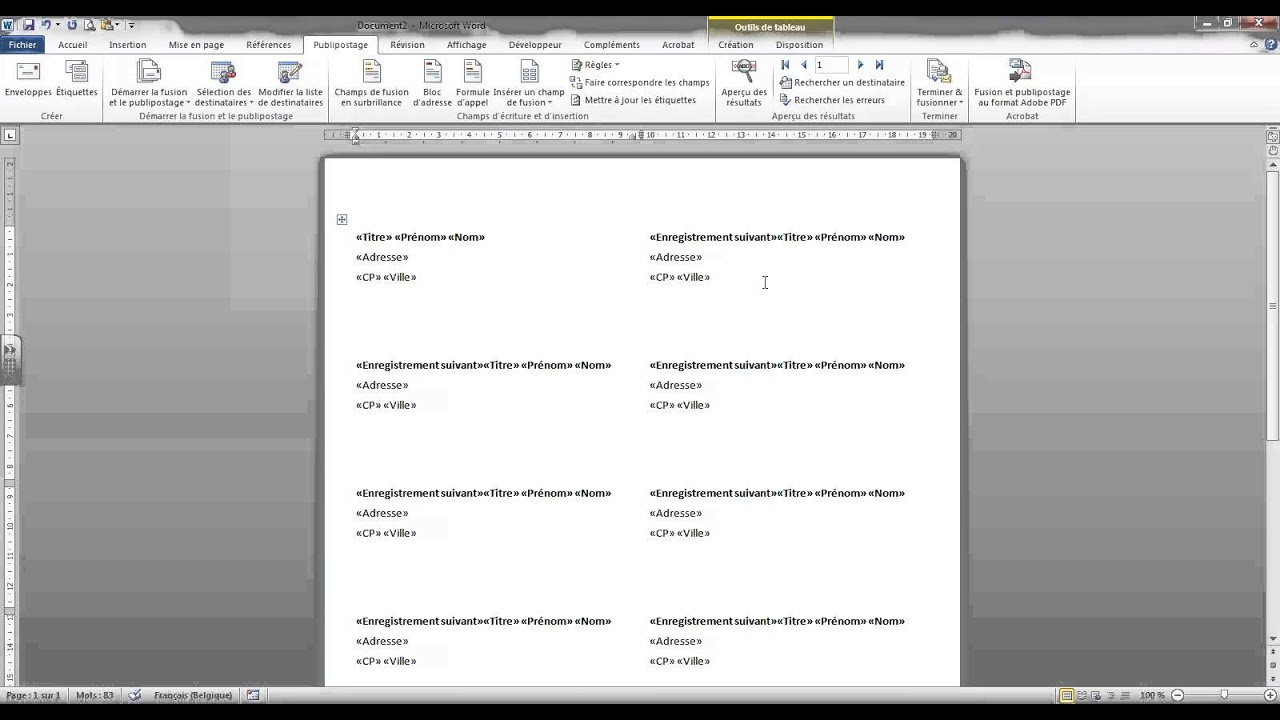Viewport: 1280px width, 720px height.
Task: Open Démarrer la fusion et le publipostage menu
Action: pos(149,83)
